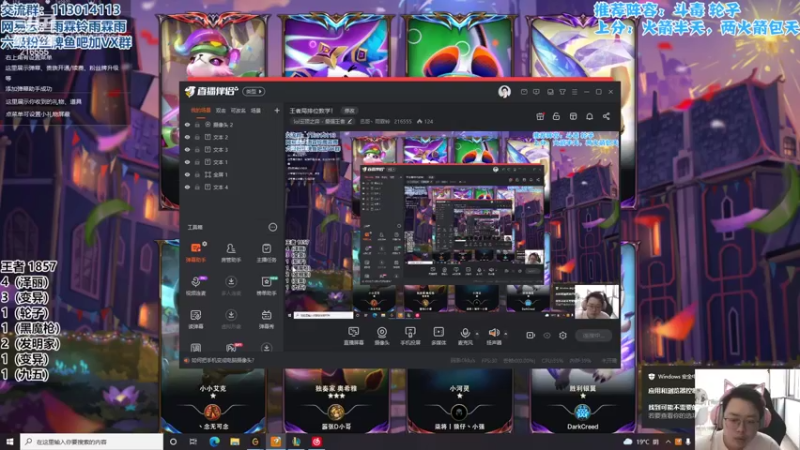
Task: Click the share icon in room header
Action: tap(607, 116)
